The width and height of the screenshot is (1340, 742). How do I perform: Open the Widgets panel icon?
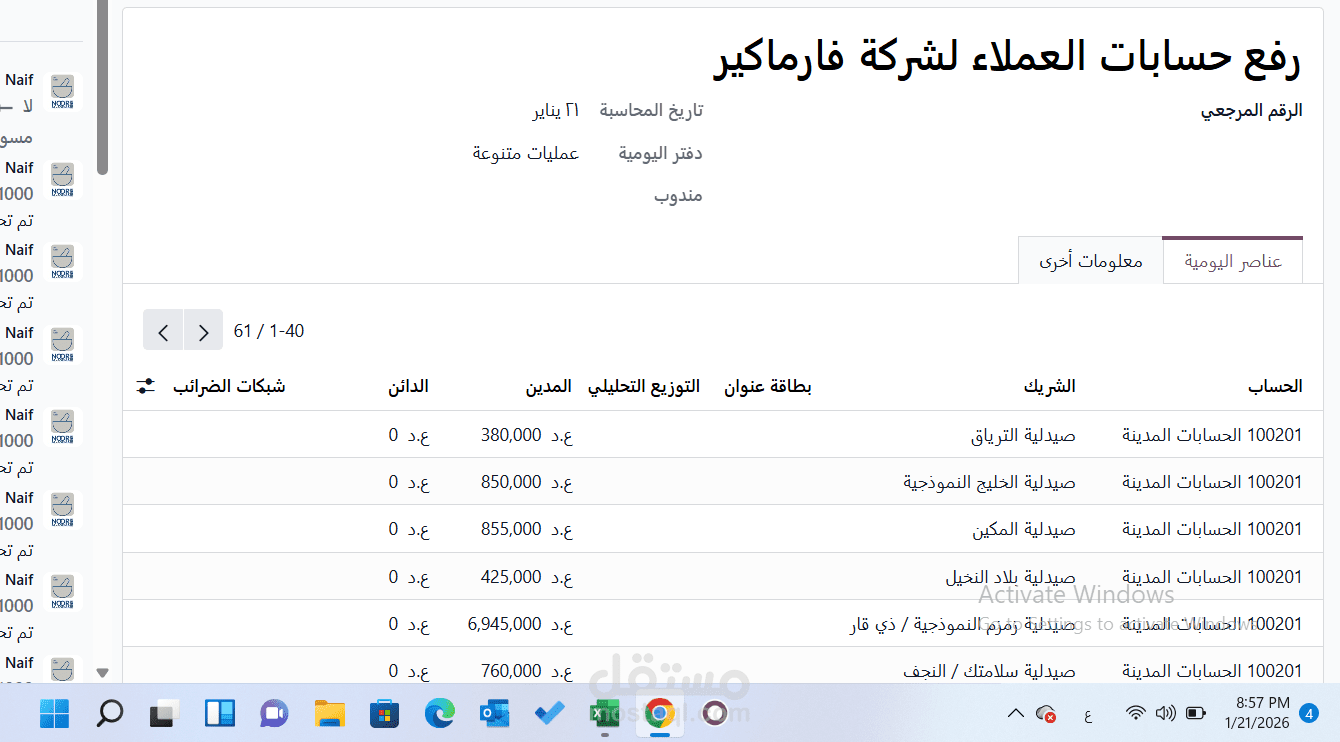[x=219, y=714]
